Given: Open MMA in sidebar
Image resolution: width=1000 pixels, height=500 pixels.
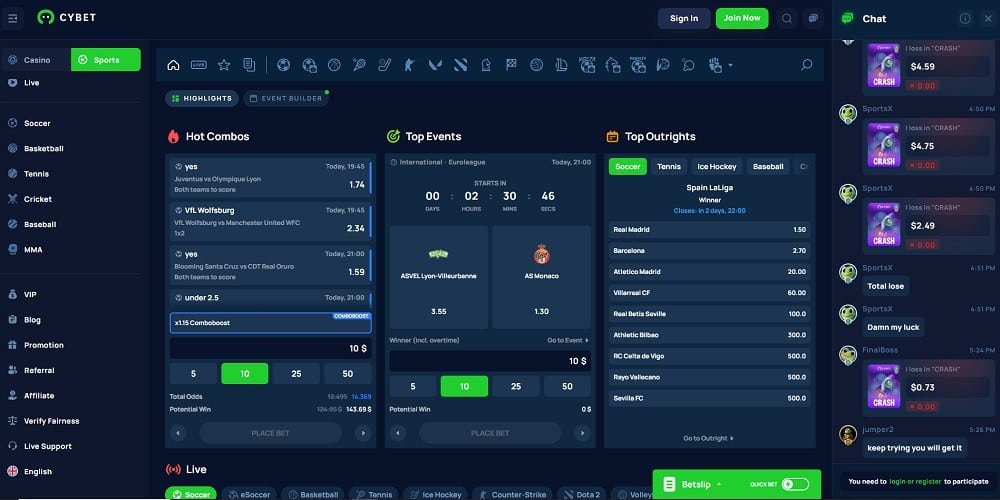Looking at the screenshot, I should coord(33,249).
